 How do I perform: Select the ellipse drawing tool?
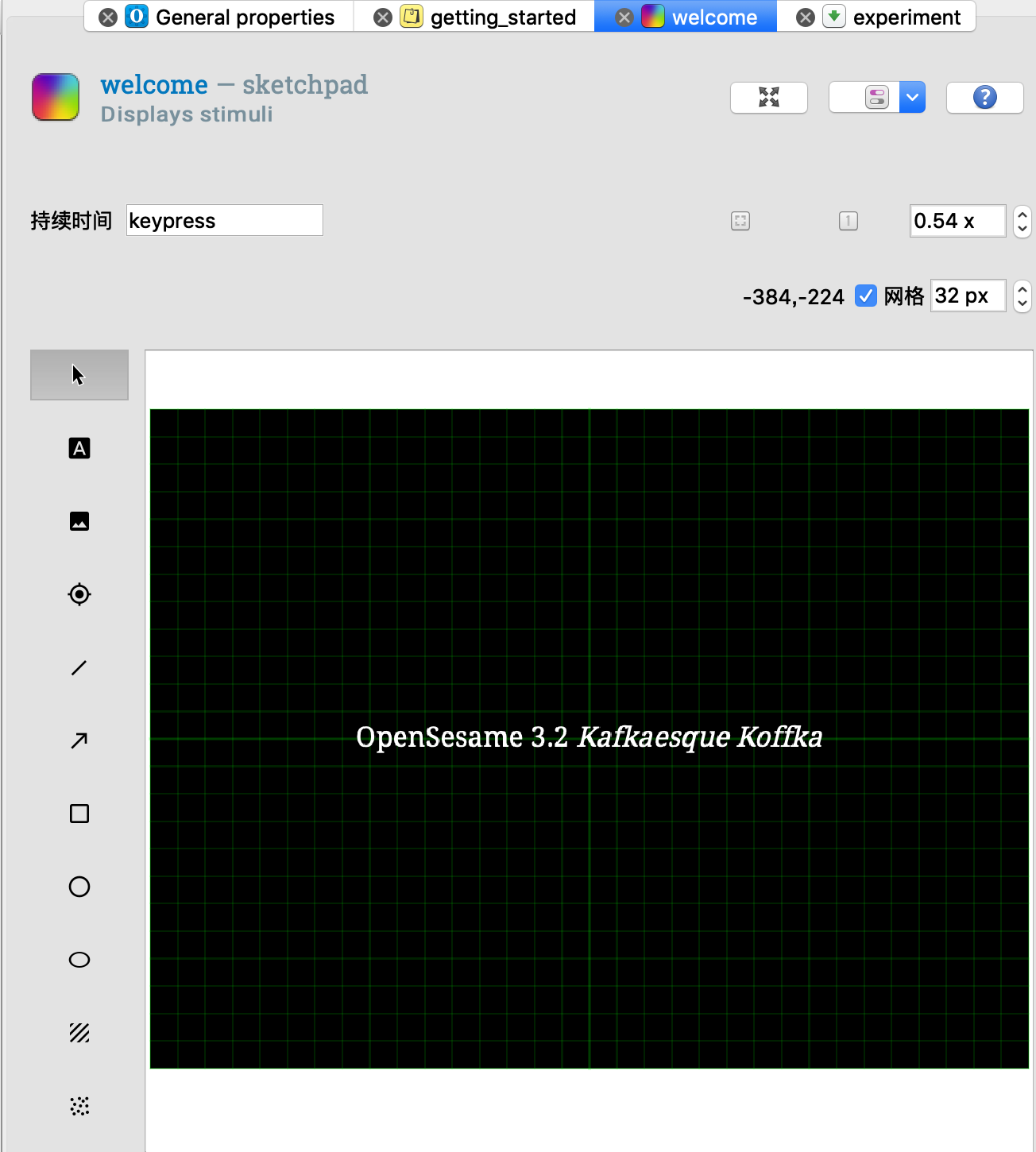pyautogui.click(x=79, y=960)
